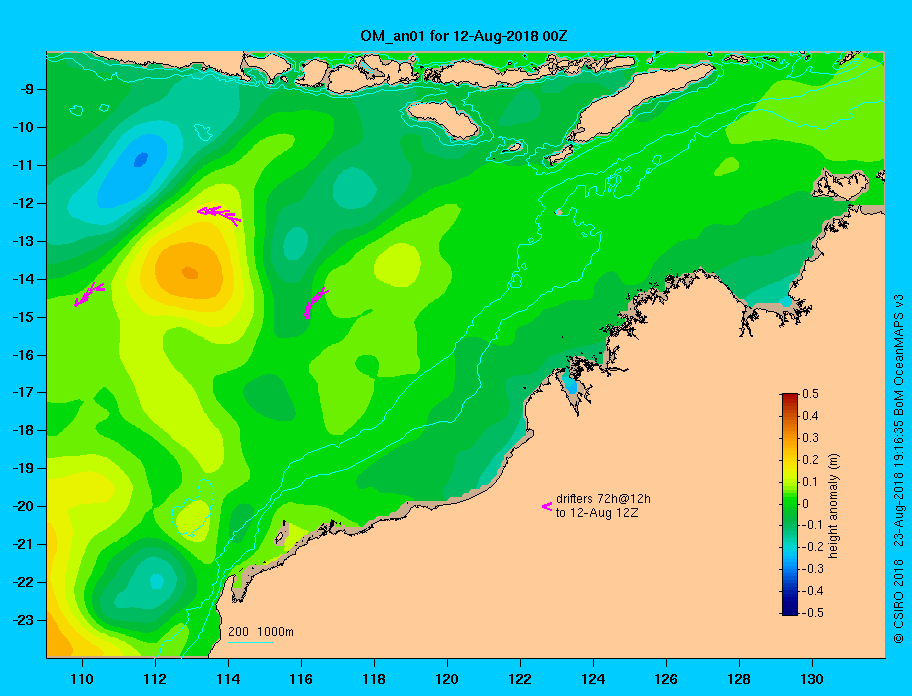The width and height of the screenshot is (912, 696).
Task: Click the longitude axis label 124
Action: (593, 679)
